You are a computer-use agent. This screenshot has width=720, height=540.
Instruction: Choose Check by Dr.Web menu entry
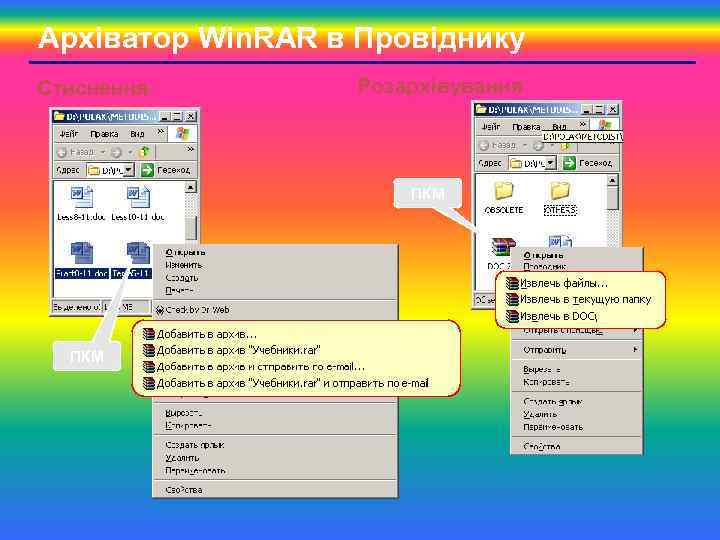[x=275, y=310]
